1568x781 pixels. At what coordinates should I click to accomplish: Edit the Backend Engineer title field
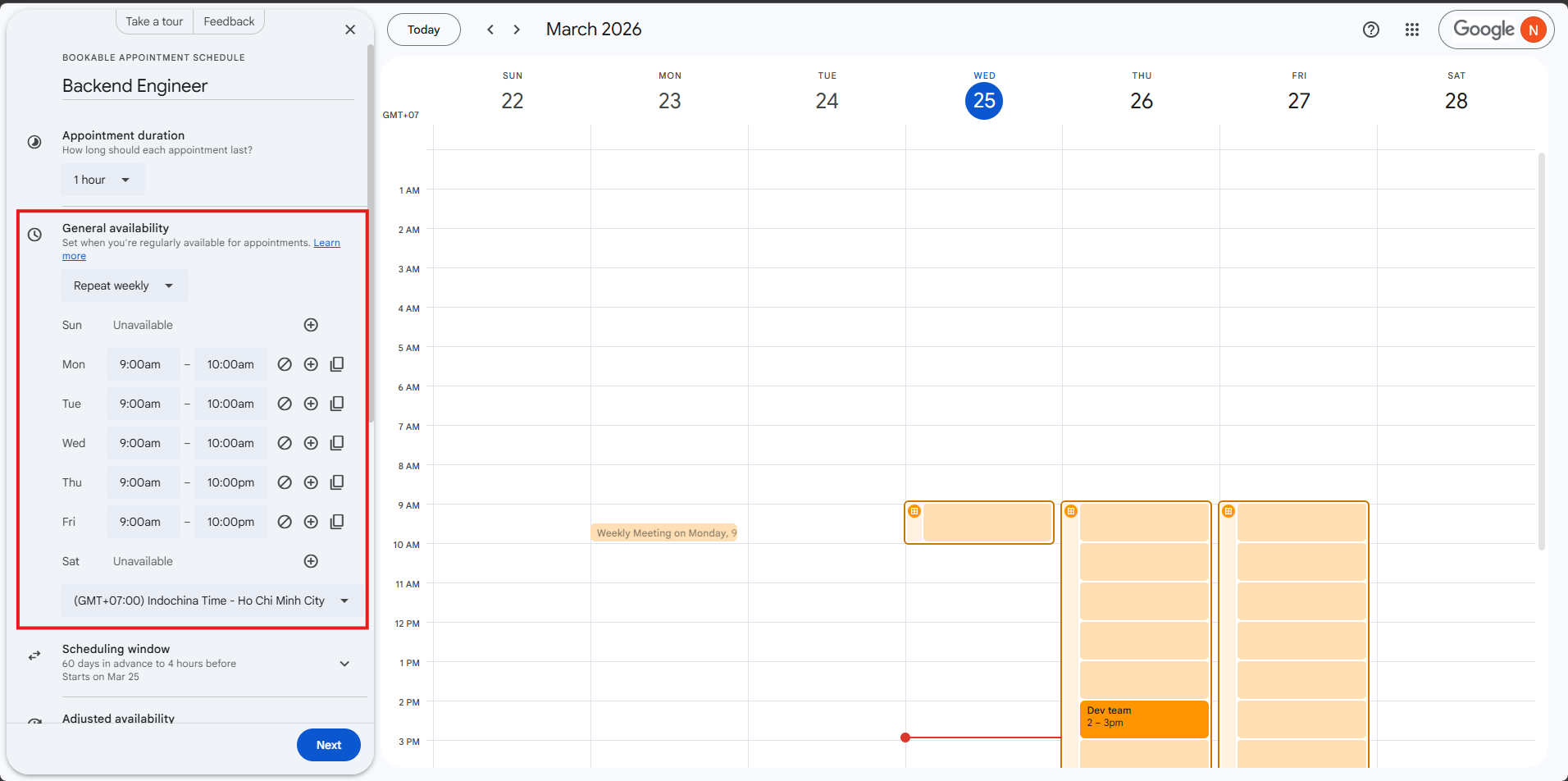[x=207, y=86]
